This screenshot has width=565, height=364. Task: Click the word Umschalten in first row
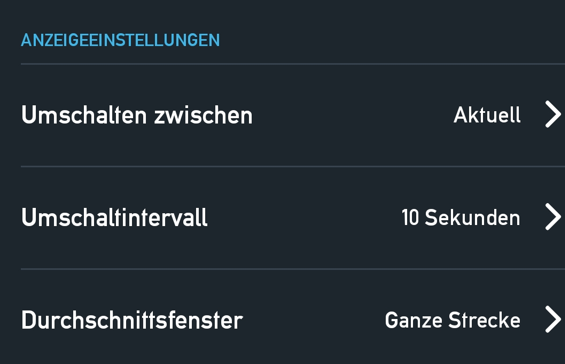click(84, 115)
